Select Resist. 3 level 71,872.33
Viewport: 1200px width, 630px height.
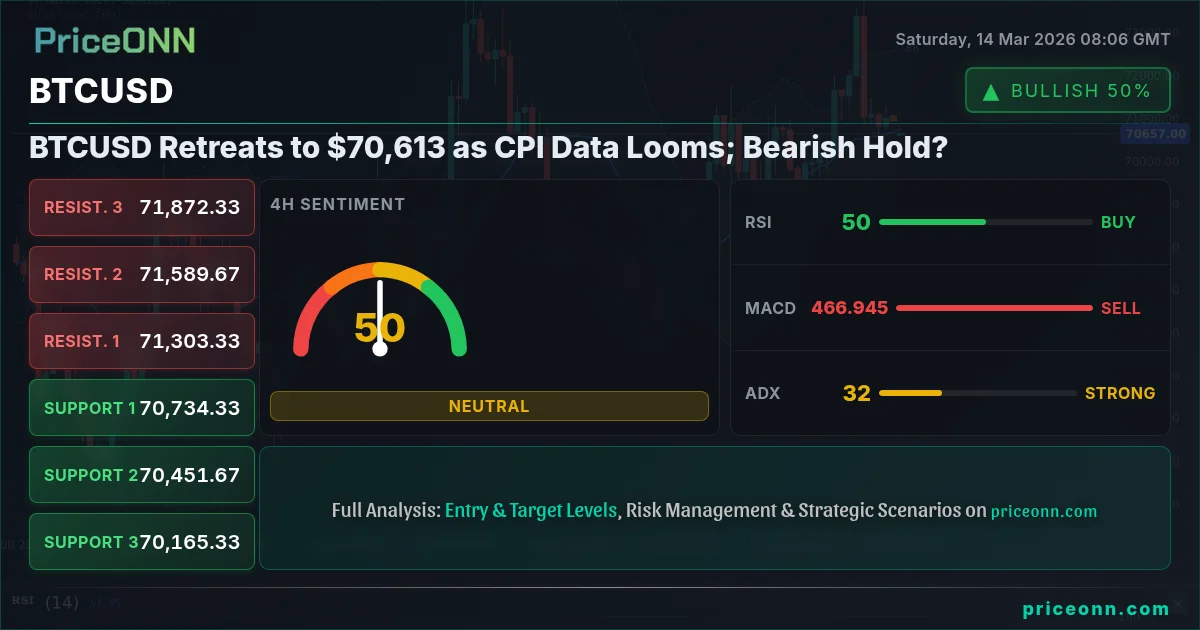click(142, 207)
